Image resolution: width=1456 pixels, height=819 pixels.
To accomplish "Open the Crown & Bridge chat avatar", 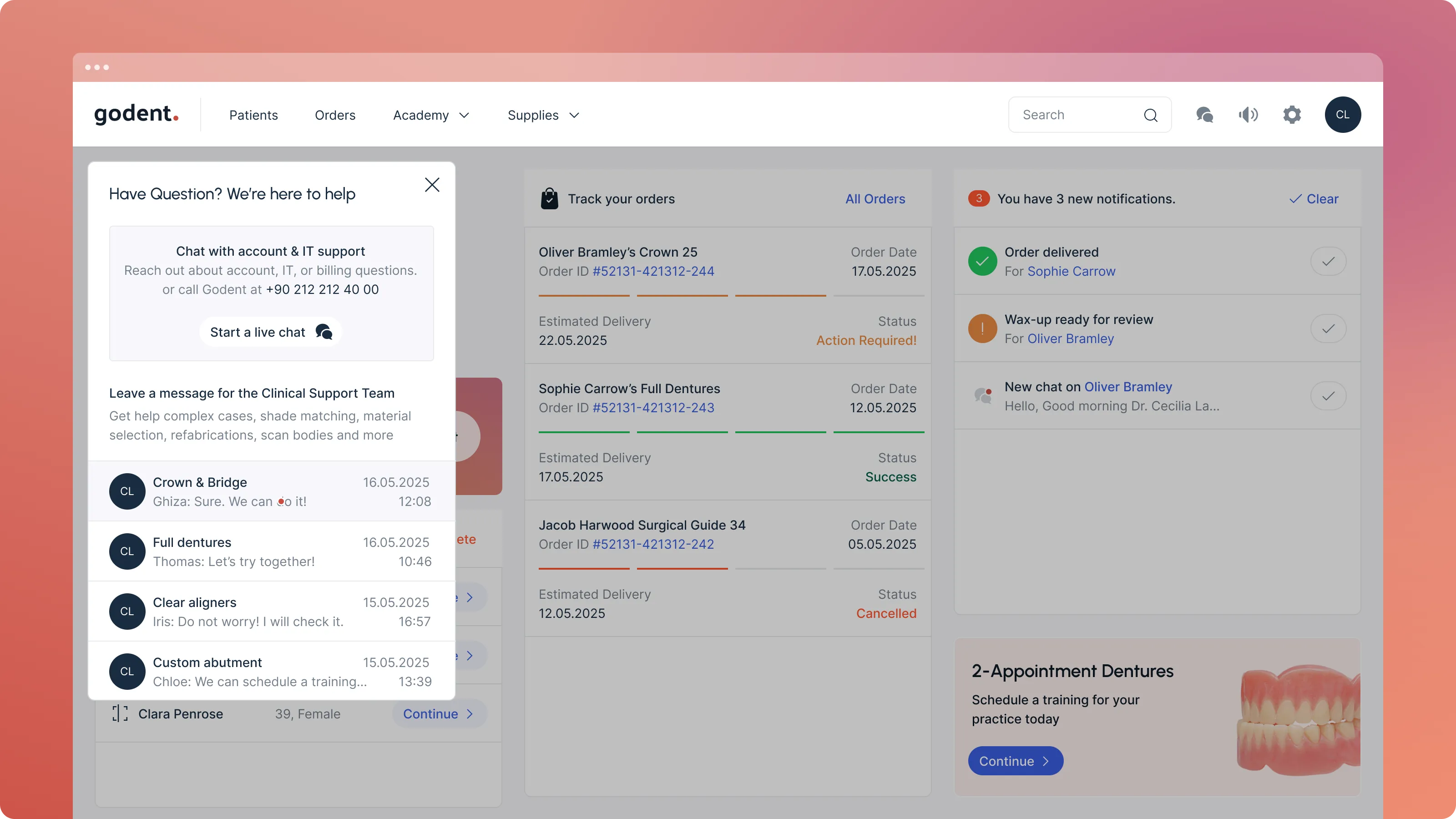I will pos(127,491).
